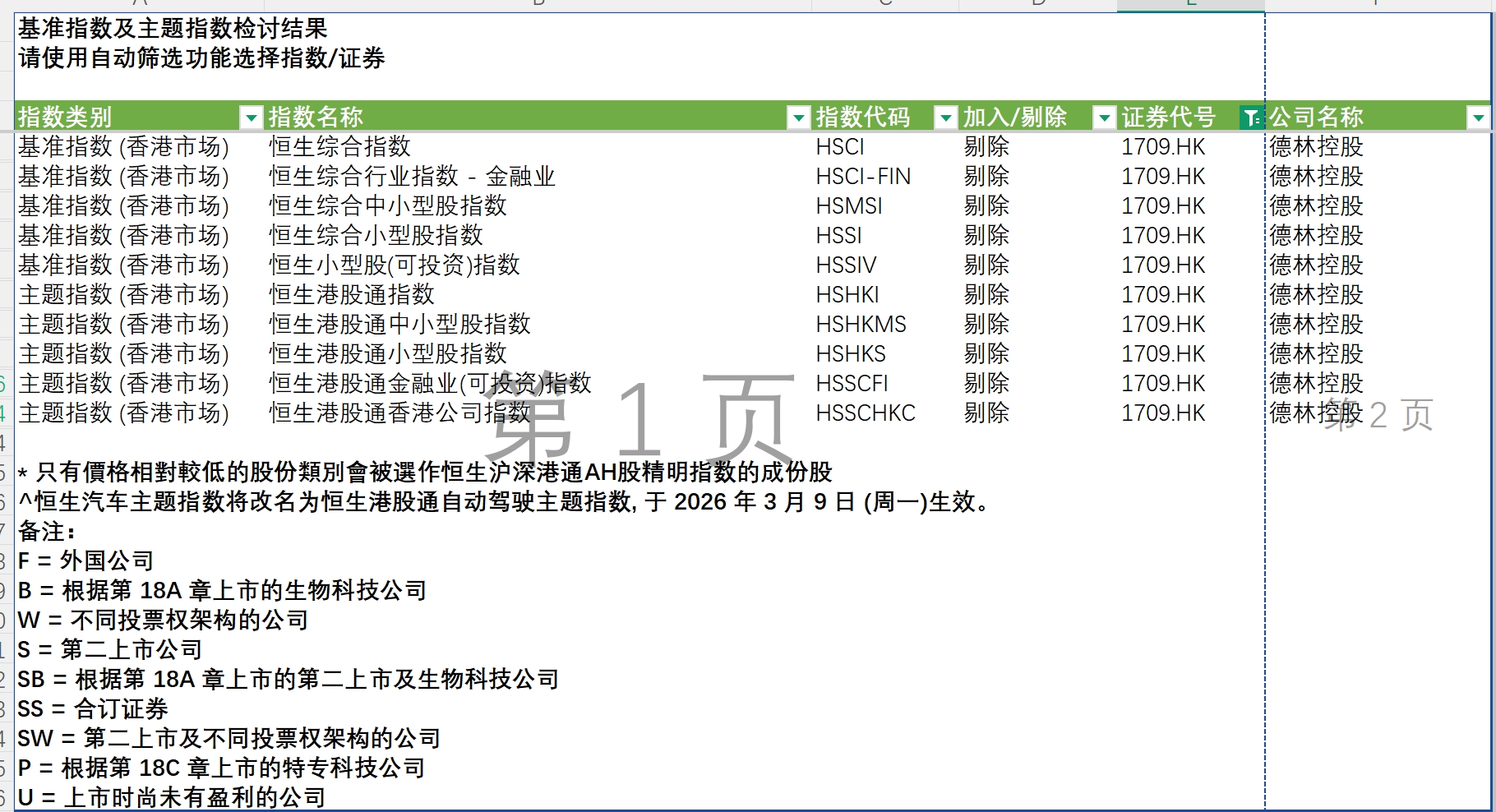Click the index code HSSI
This screenshot has height=812, width=1496.
(839, 236)
